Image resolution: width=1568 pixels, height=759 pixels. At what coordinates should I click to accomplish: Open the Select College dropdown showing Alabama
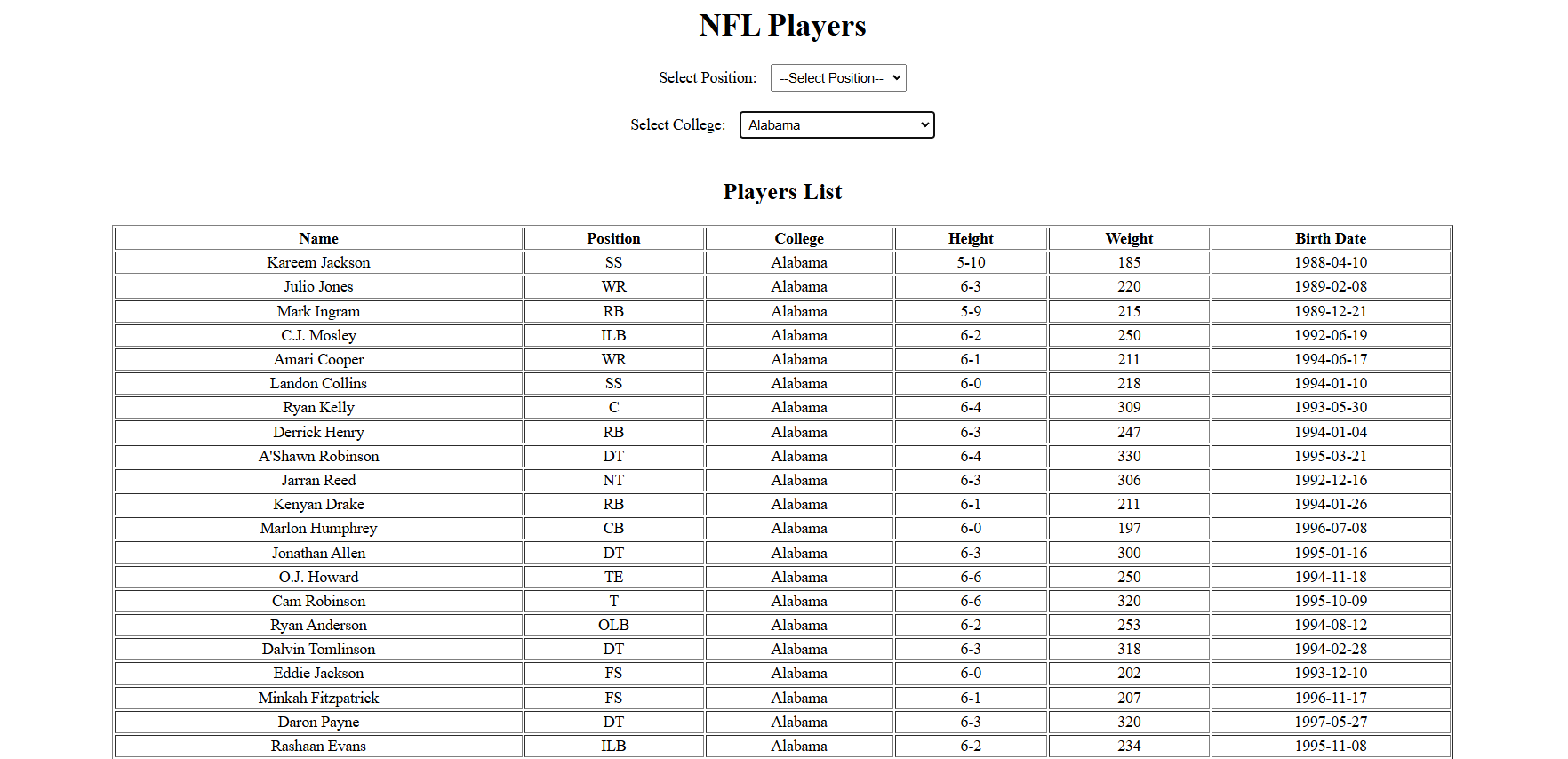pyautogui.click(x=836, y=125)
